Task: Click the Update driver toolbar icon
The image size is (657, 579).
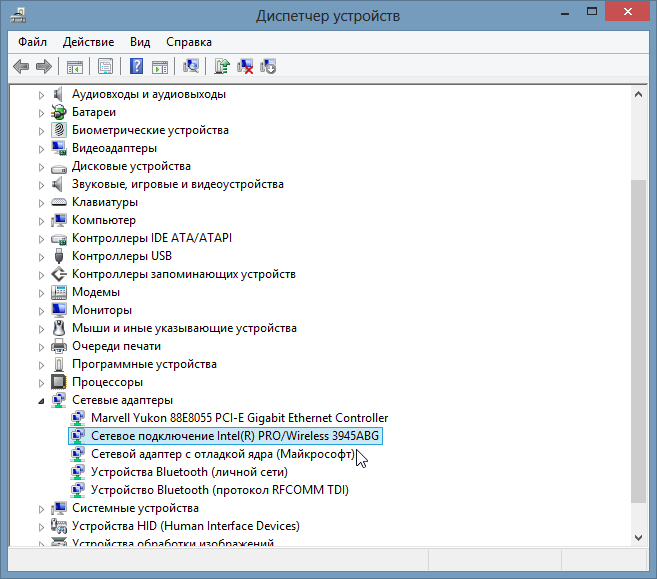Action: click(x=222, y=66)
